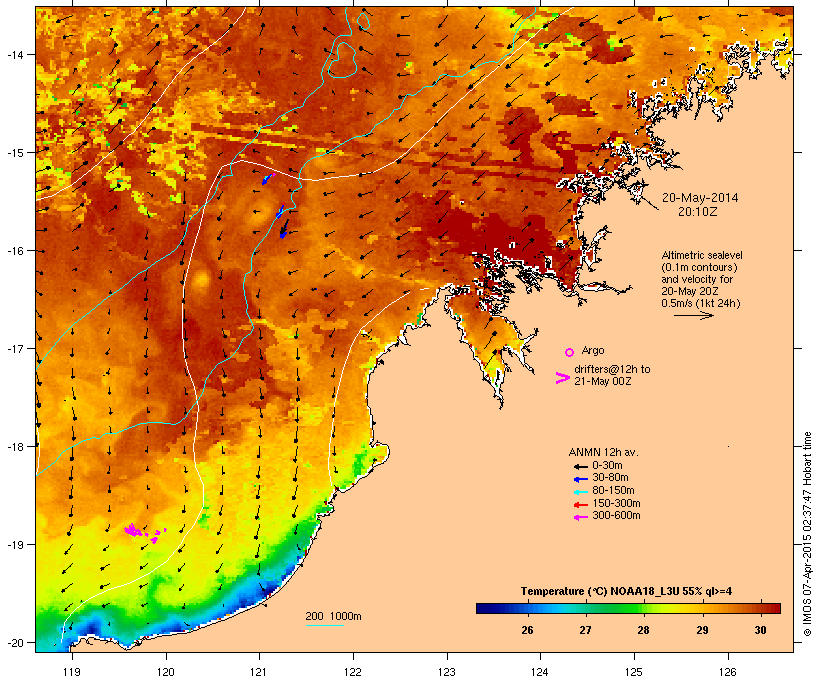Select the time label 20:10Z
The width and height of the screenshot is (820, 680).
698,211
